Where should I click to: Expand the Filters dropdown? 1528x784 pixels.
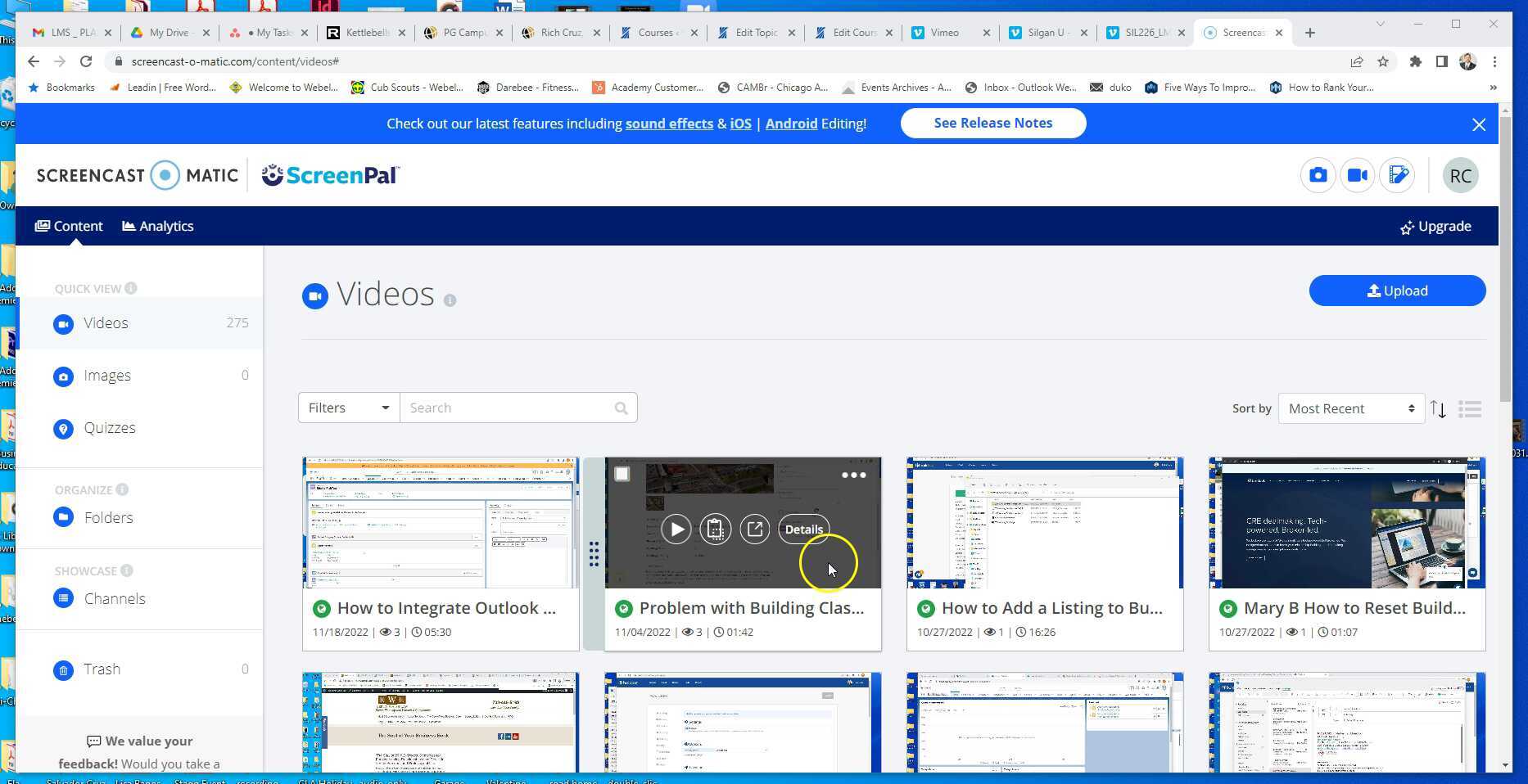click(347, 408)
